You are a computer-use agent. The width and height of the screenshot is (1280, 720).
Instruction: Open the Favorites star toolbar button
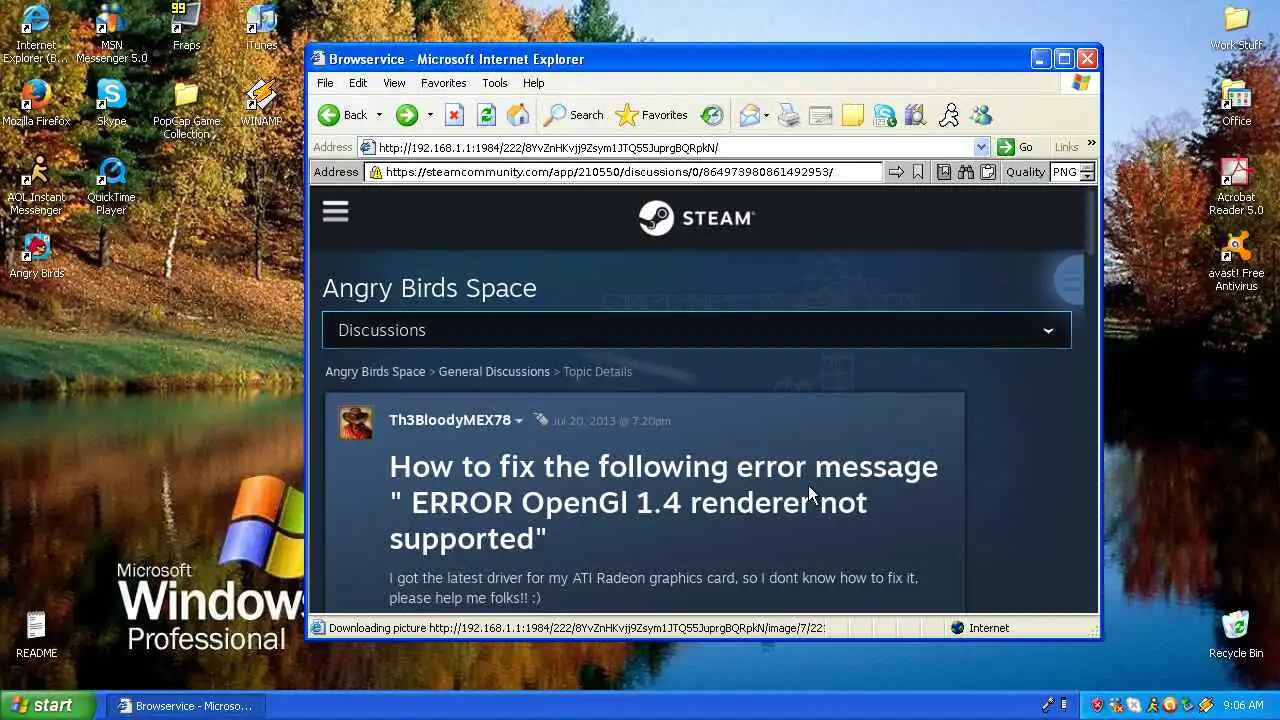[x=651, y=115]
